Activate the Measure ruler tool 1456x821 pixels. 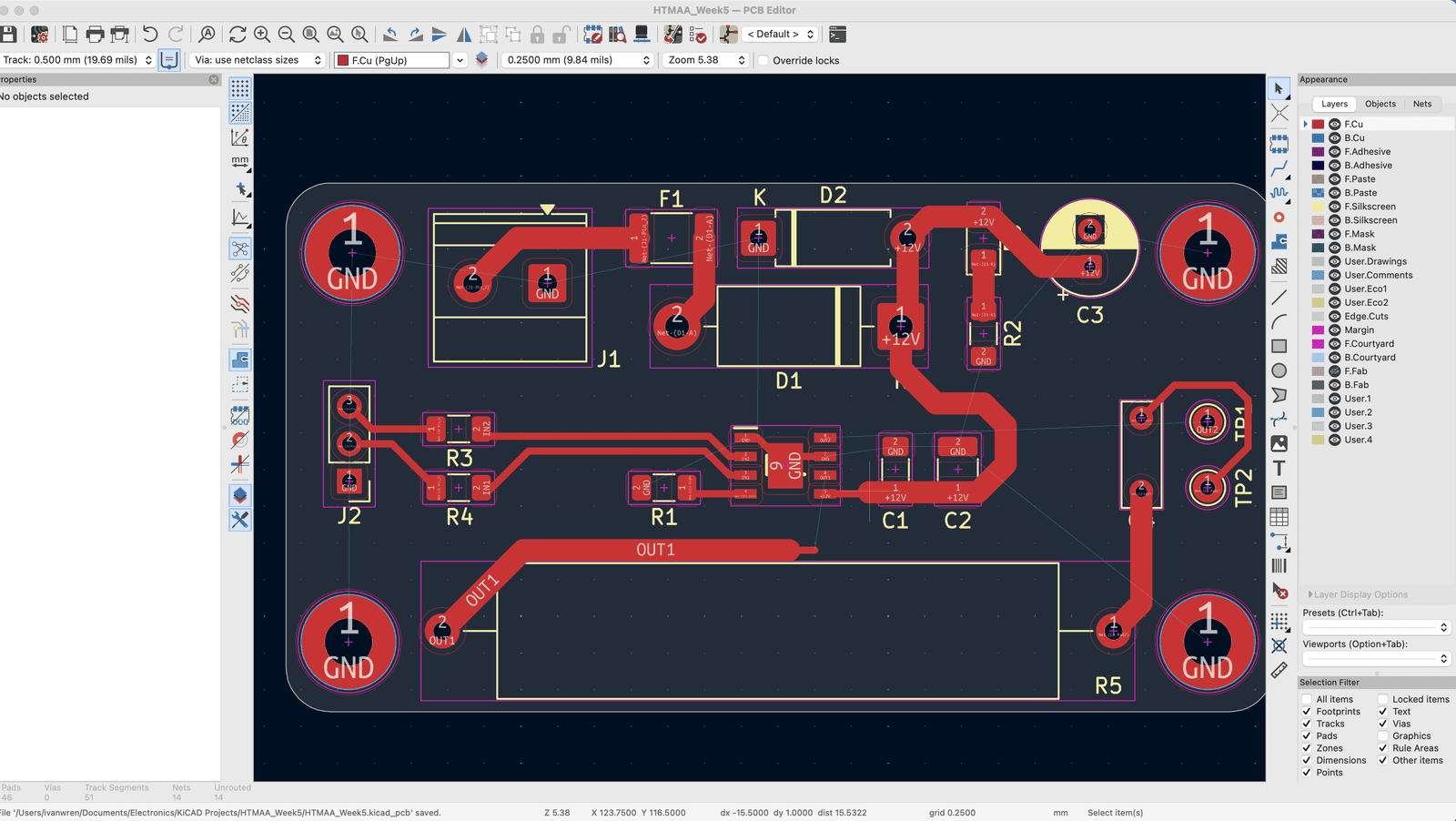[1279, 671]
